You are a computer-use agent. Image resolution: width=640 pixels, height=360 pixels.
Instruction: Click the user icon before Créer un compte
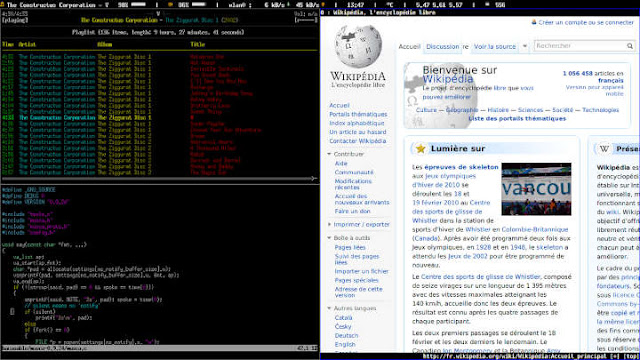534,22
